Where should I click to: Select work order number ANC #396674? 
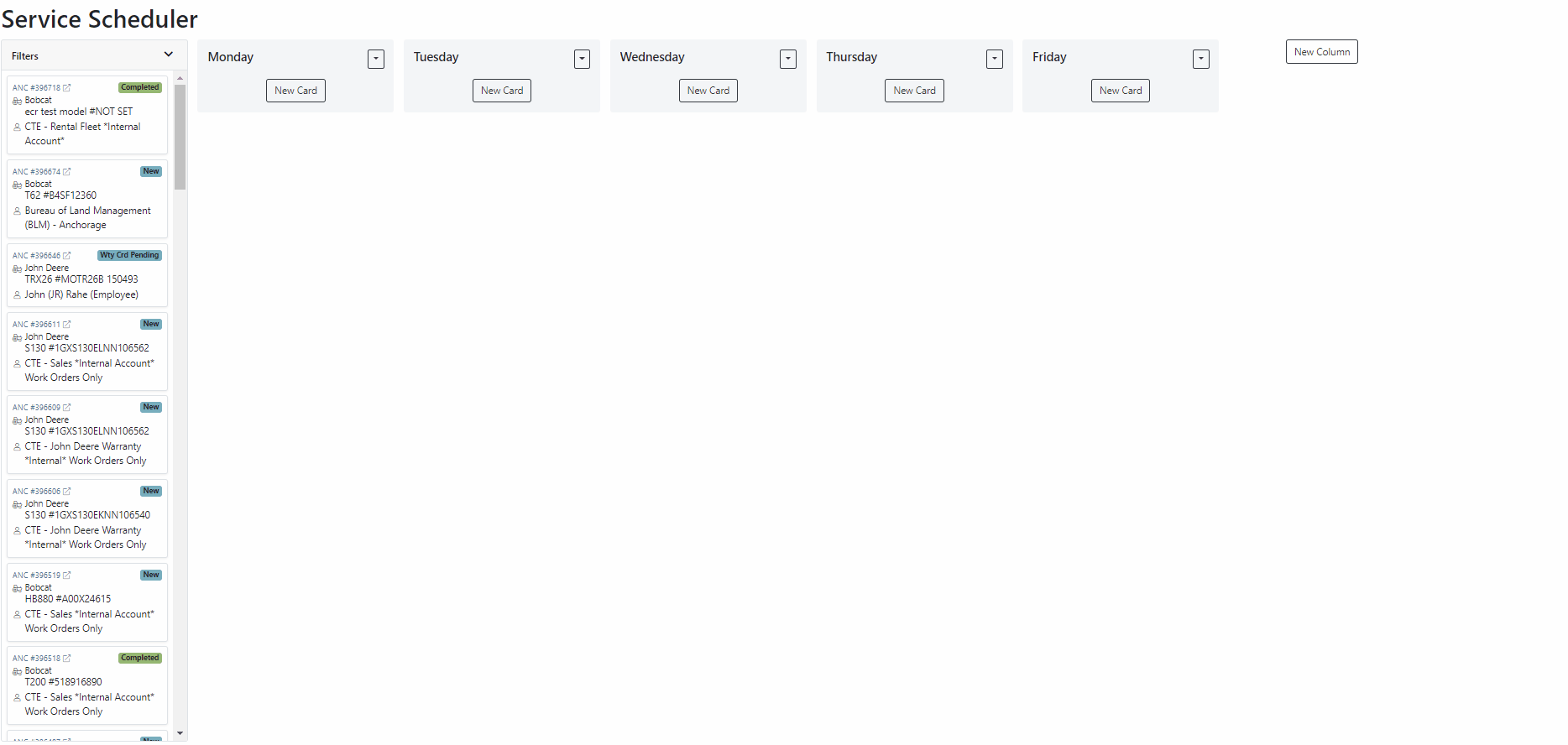pyautogui.click(x=36, y=172)
